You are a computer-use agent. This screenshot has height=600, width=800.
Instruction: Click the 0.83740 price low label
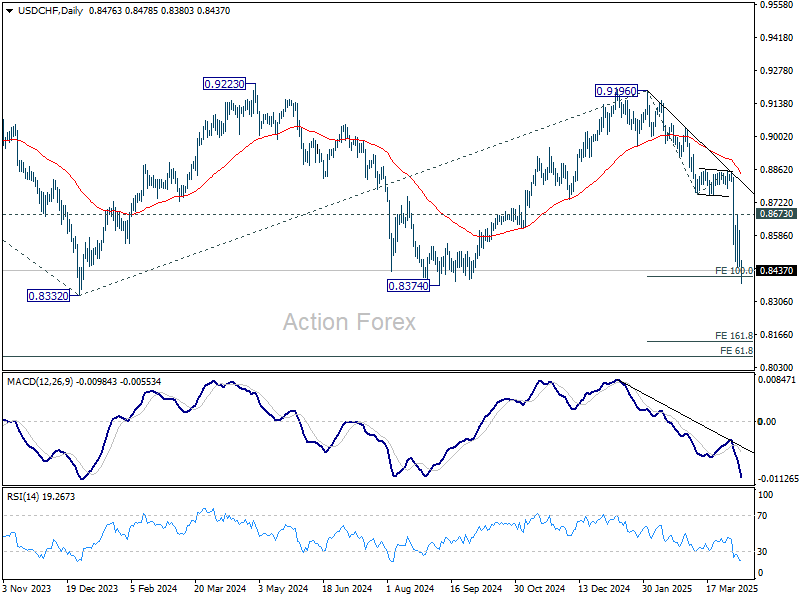(x=408, y=286)
